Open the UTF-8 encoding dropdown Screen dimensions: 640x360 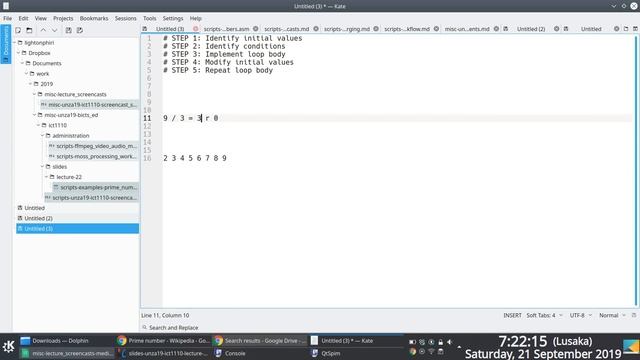[580, 316]
